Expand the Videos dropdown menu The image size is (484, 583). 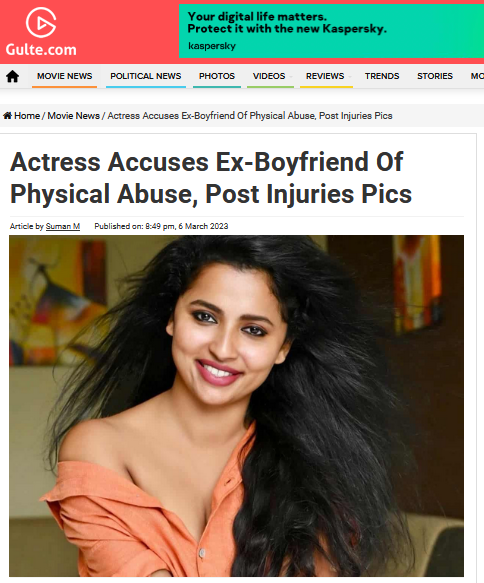point(270,76)
